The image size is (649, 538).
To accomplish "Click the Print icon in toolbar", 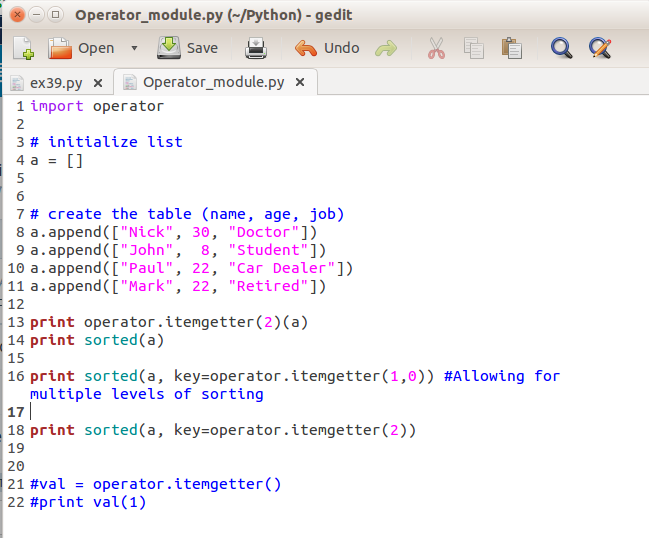I will click(x=255, y=48).
